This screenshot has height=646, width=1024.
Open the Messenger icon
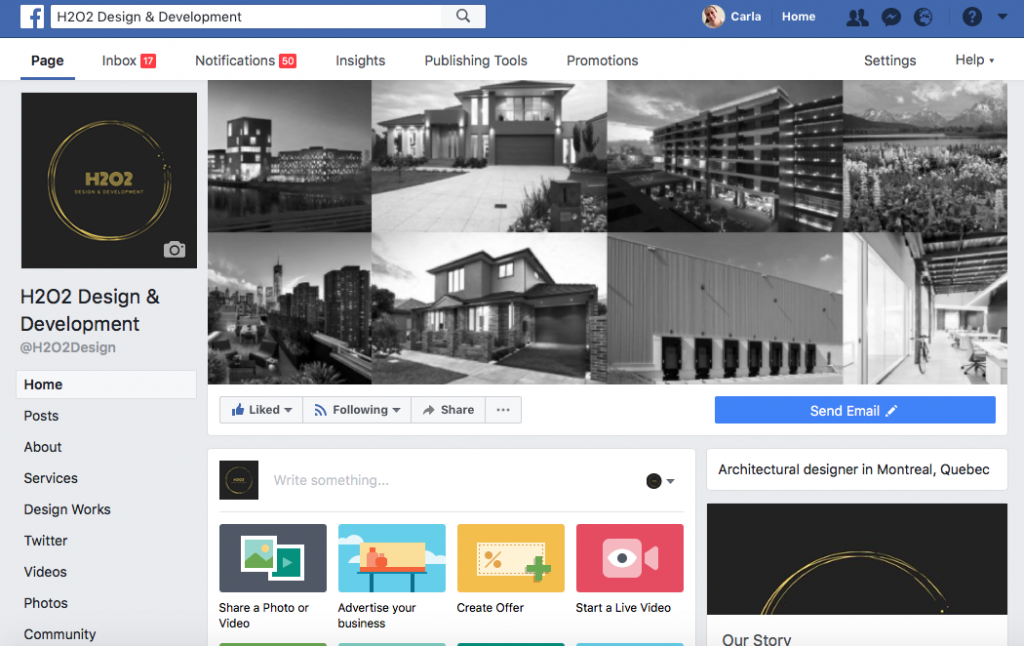click(x=891, y=17)
